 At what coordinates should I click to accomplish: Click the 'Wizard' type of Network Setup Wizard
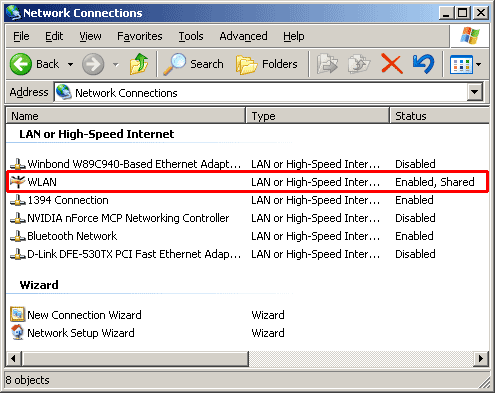point(268,333)
